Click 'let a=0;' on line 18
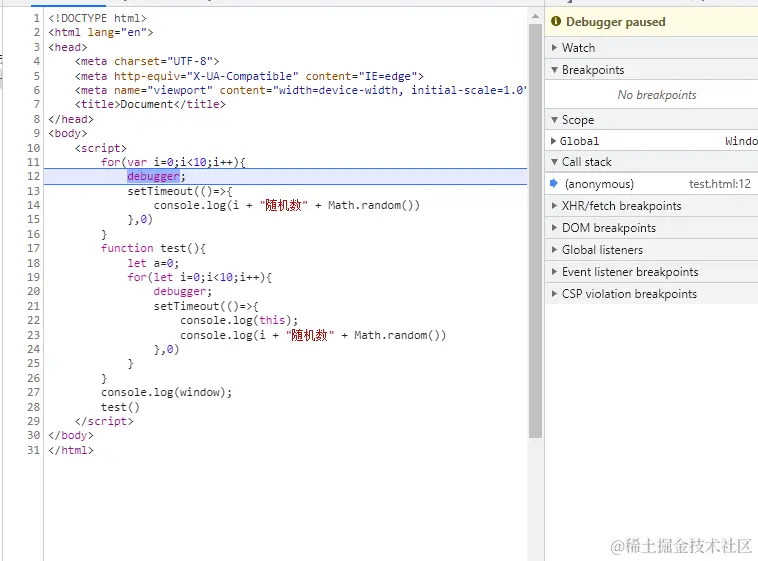Viewport: 758px width, 561px height. (x=153, y=263)
